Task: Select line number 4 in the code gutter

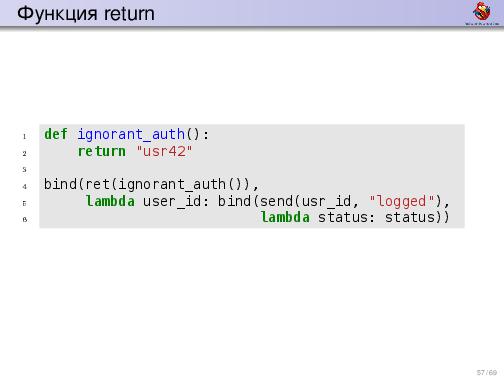Action: (x=24, y=187)
